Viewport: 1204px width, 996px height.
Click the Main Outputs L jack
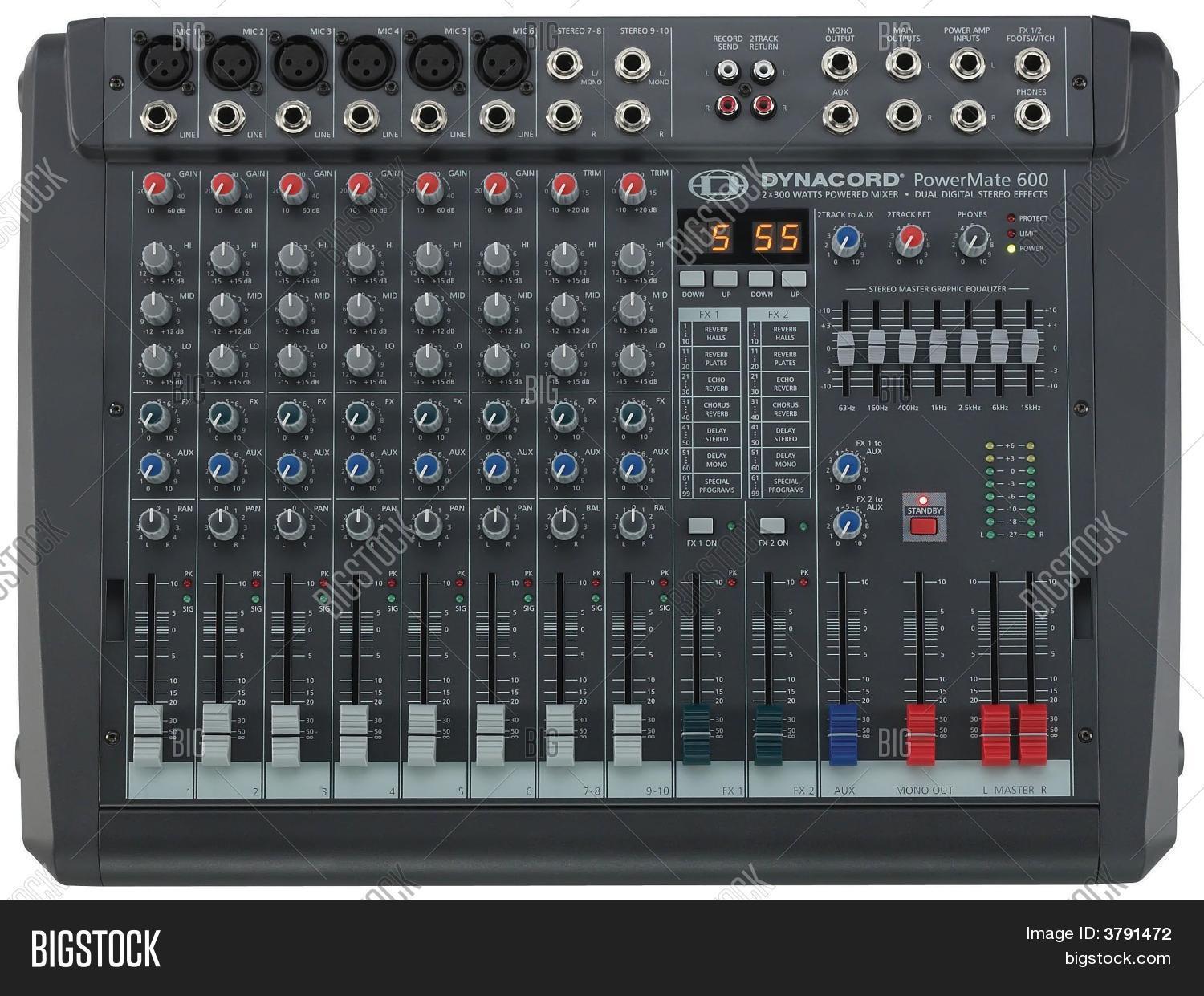pos(903,64)
